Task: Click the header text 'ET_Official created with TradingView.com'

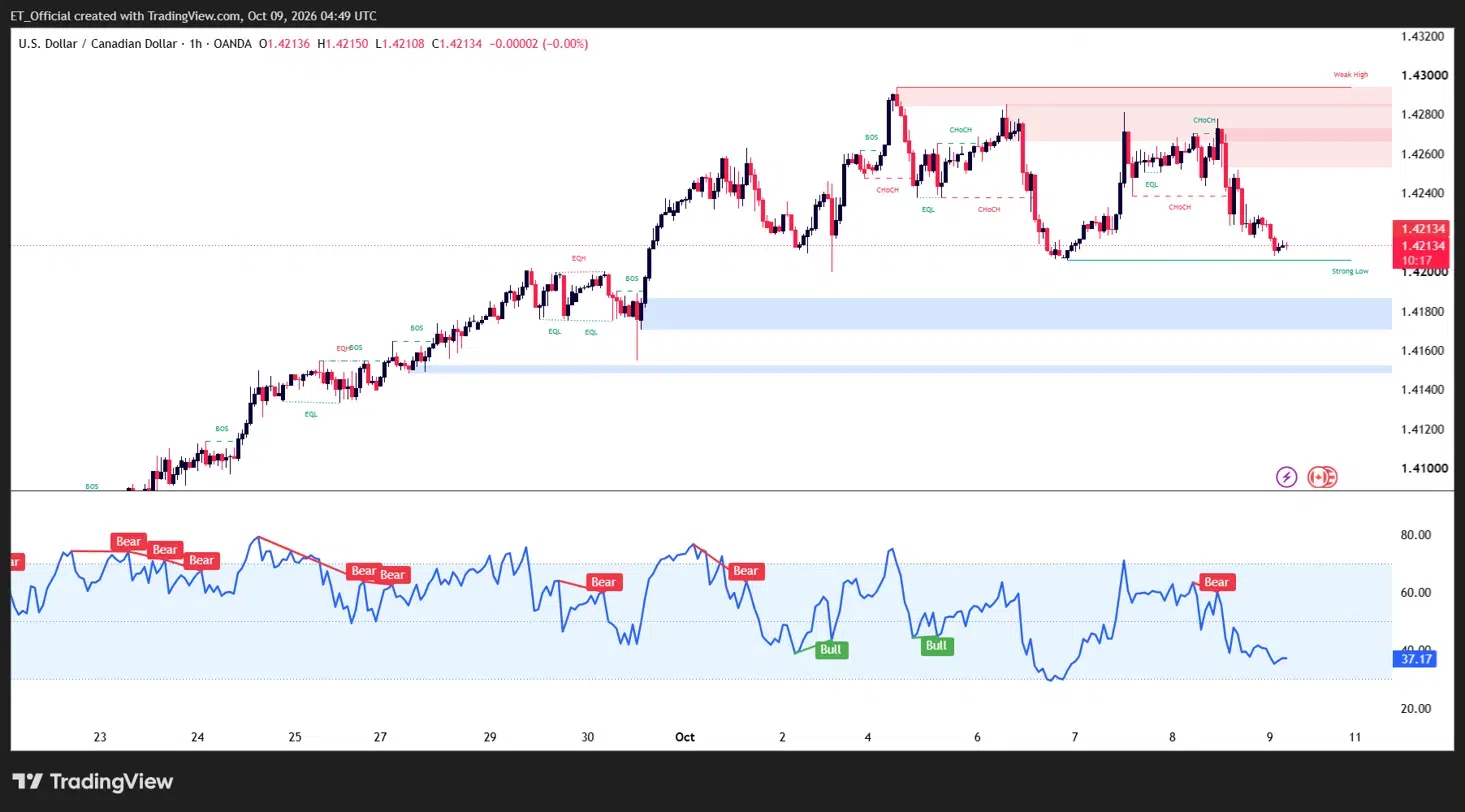Action: [126, 16]
